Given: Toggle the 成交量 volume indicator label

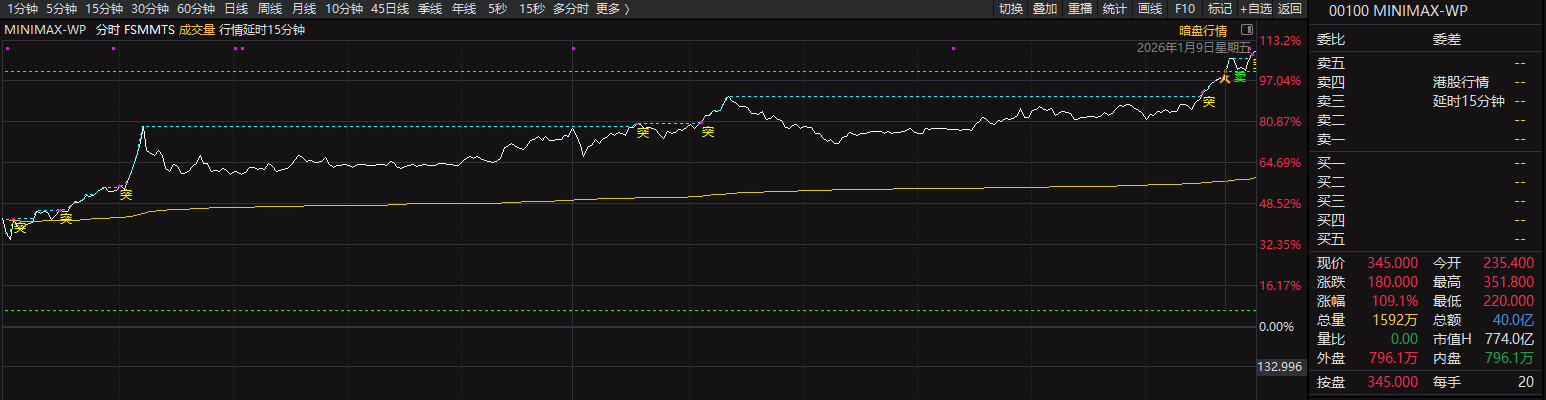Looking at the screenshot, I should point(197,30).
